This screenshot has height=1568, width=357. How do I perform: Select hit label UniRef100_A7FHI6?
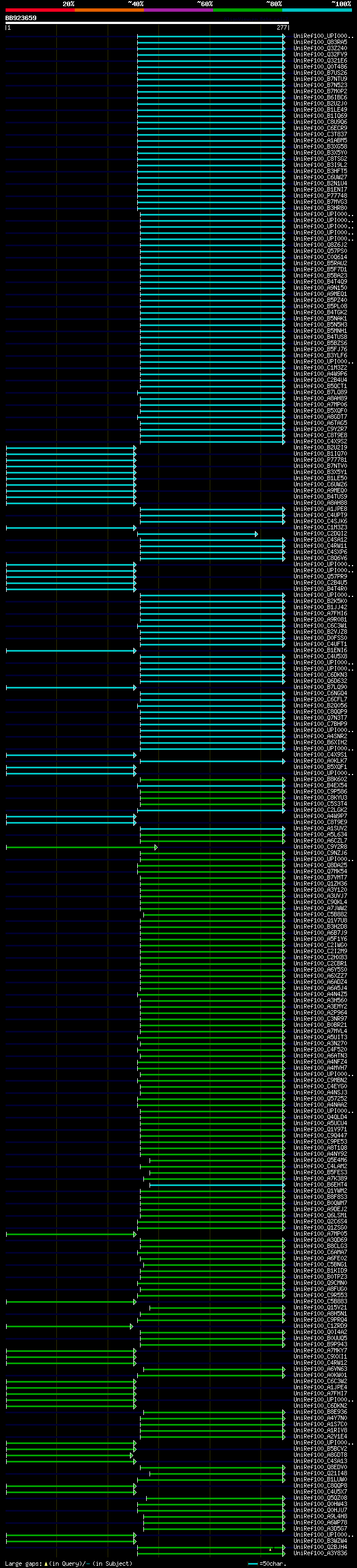pyautogui.click(x=321, y=614)
